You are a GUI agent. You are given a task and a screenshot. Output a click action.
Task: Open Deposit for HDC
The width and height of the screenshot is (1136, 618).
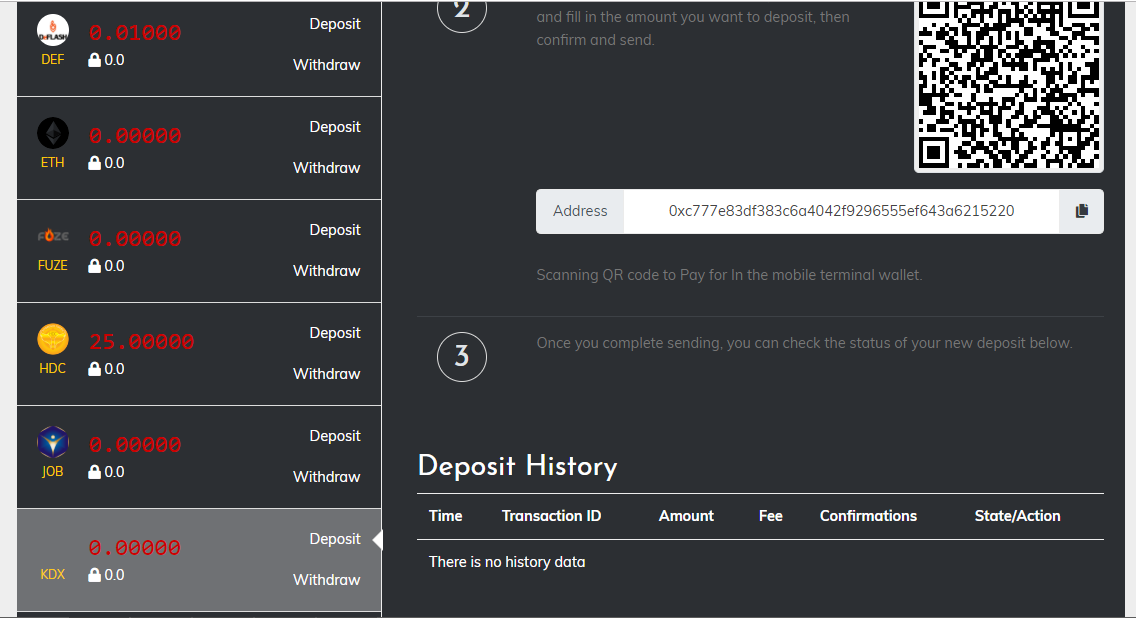(x=335, y=333)
